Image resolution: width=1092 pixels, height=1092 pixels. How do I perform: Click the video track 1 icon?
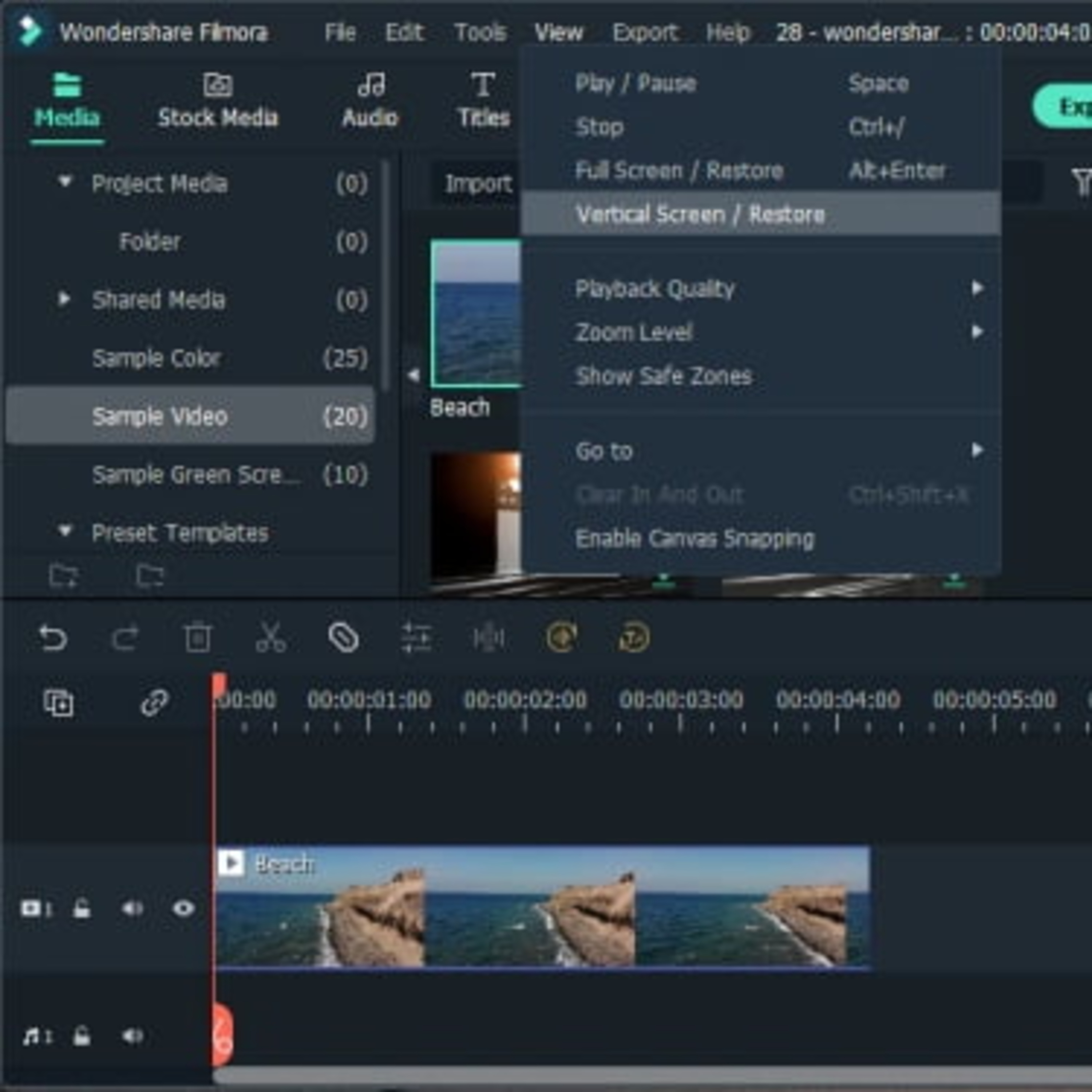click(x=36, y=909)
